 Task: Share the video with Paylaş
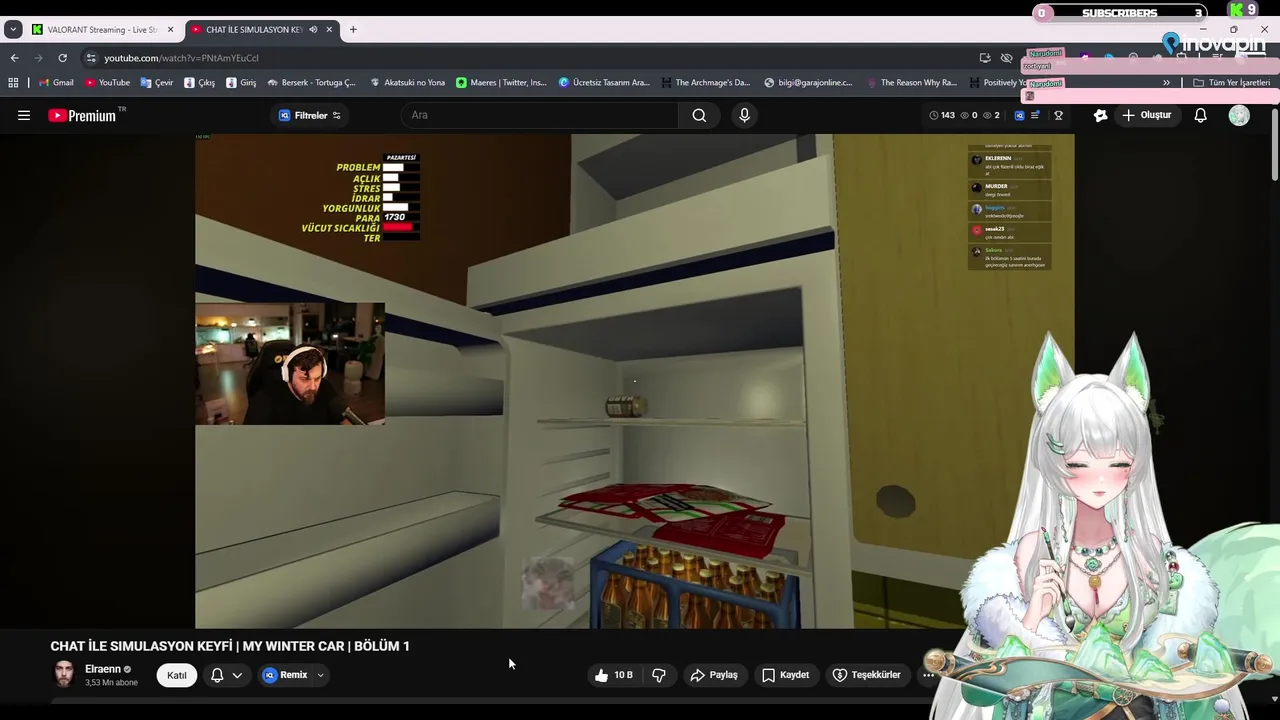pos(714,675)
